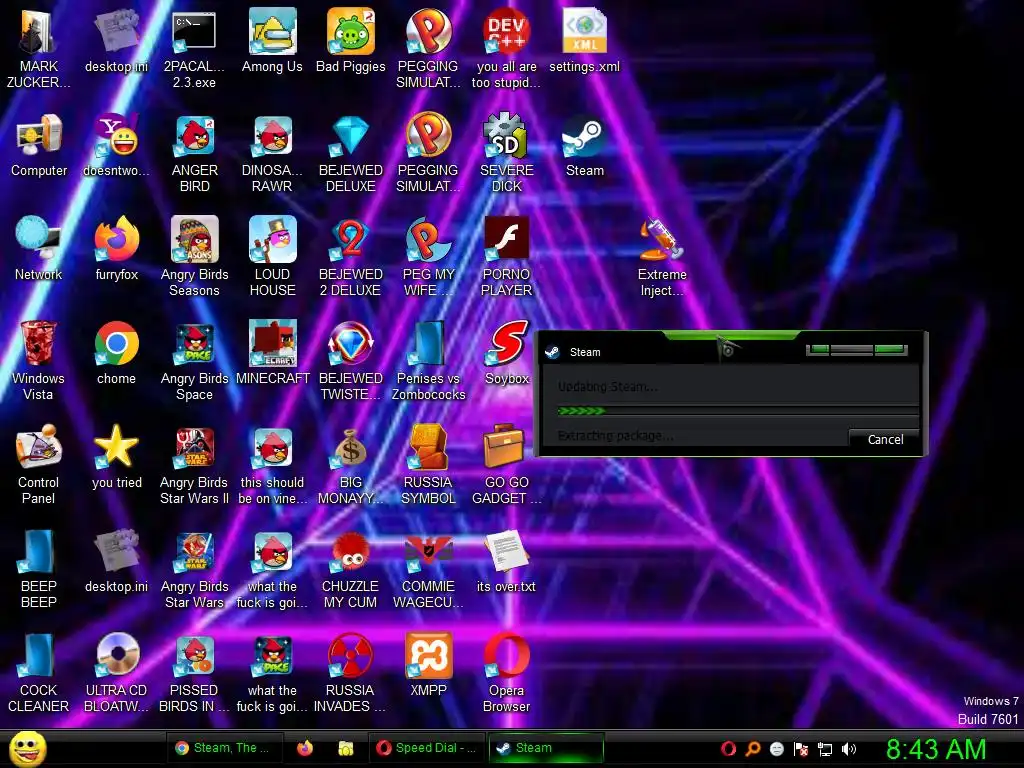Cancel the Steam update
Image resolution: width=1024 pixels, height=768 pixels.
pos(884,440)
